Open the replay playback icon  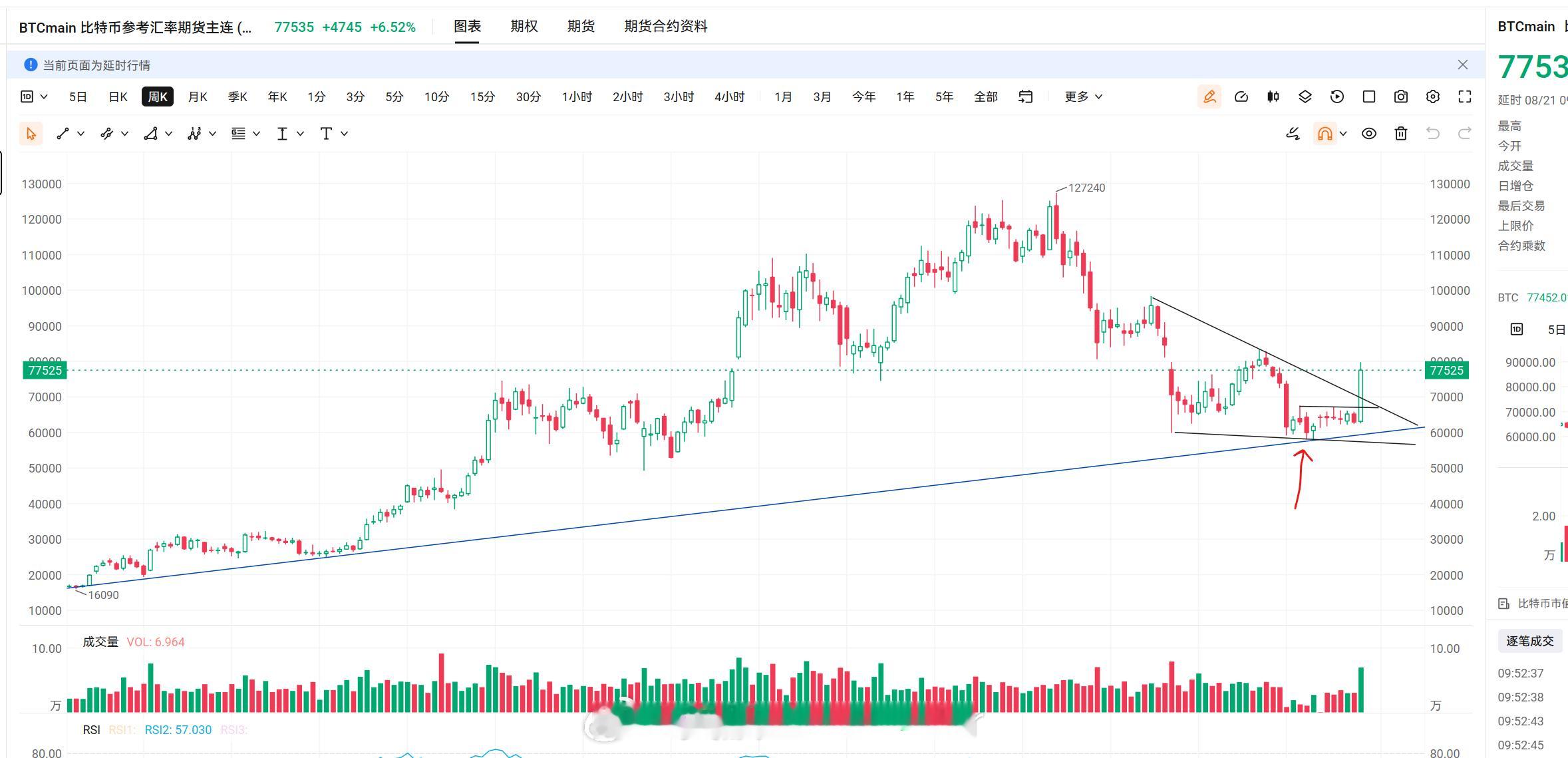point(1337,96)
